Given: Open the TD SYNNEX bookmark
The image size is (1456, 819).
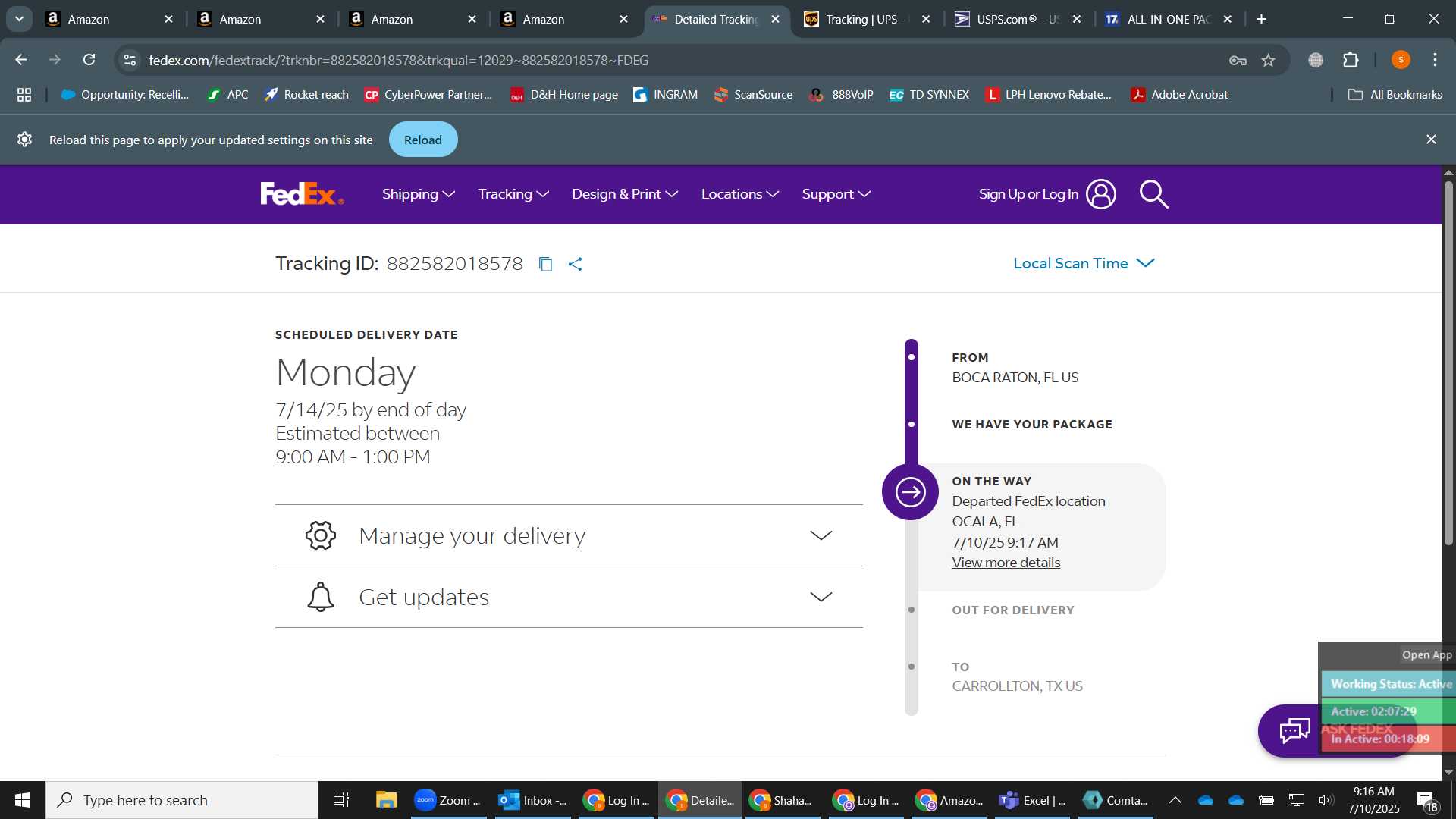Looking at the screenshot, I should [929, 95].
